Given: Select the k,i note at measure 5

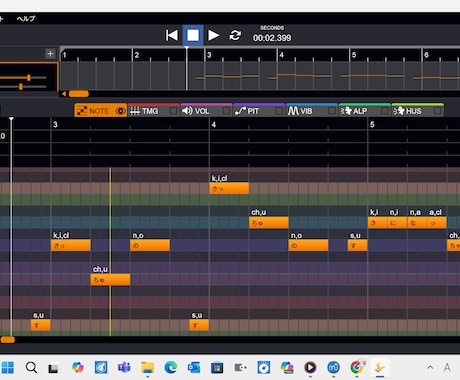Looking at the screenshot, I should coord(378,222).
